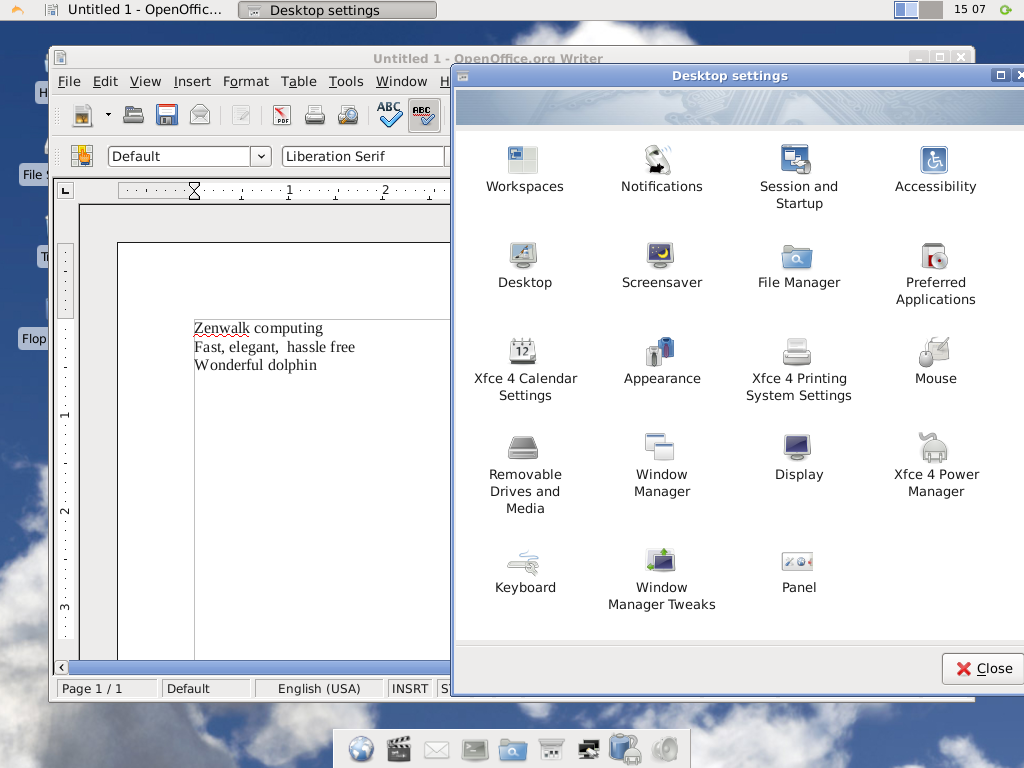Open Session and Startup settings

pos(799,178)
